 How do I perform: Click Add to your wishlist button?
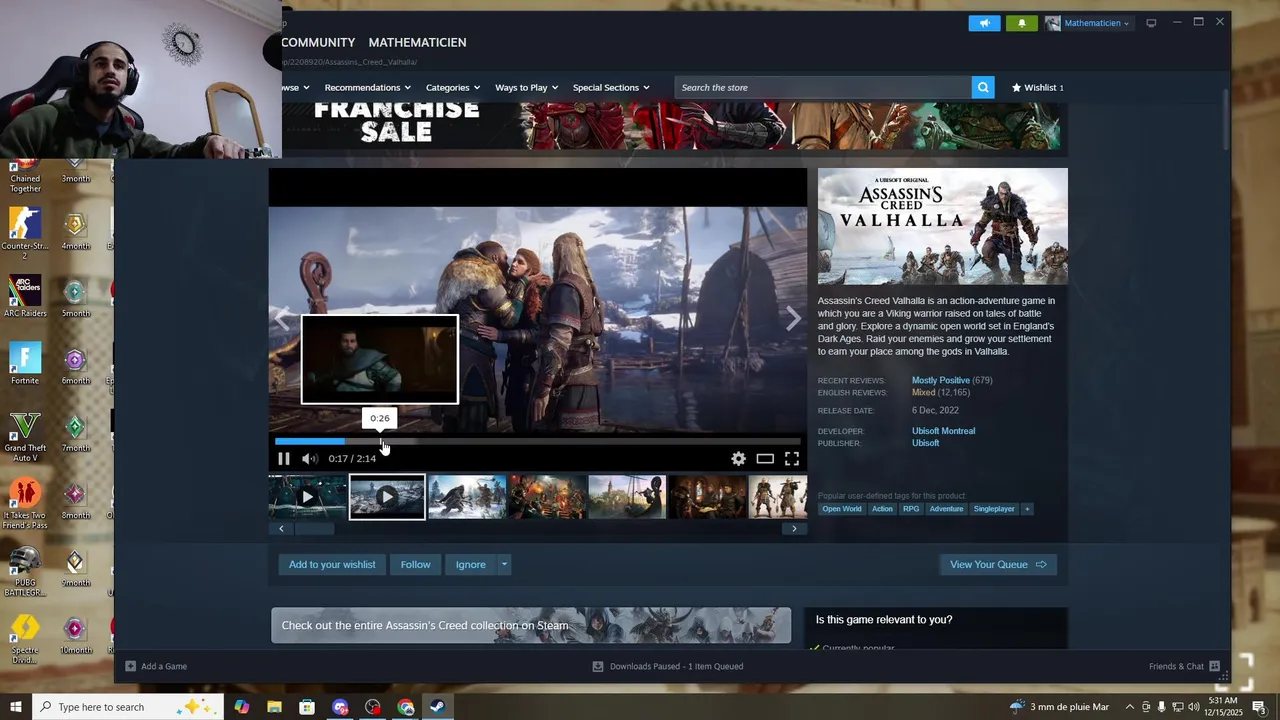coord(332,564)
